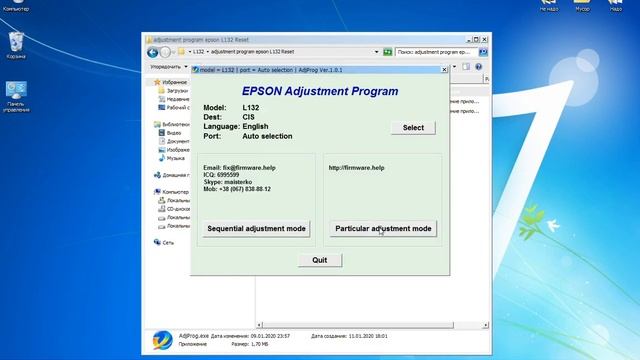The height and width of the screenshot is (360, 640).
Task: Click the horizontal scrollbar left arrow
Action: click(259, 325)
